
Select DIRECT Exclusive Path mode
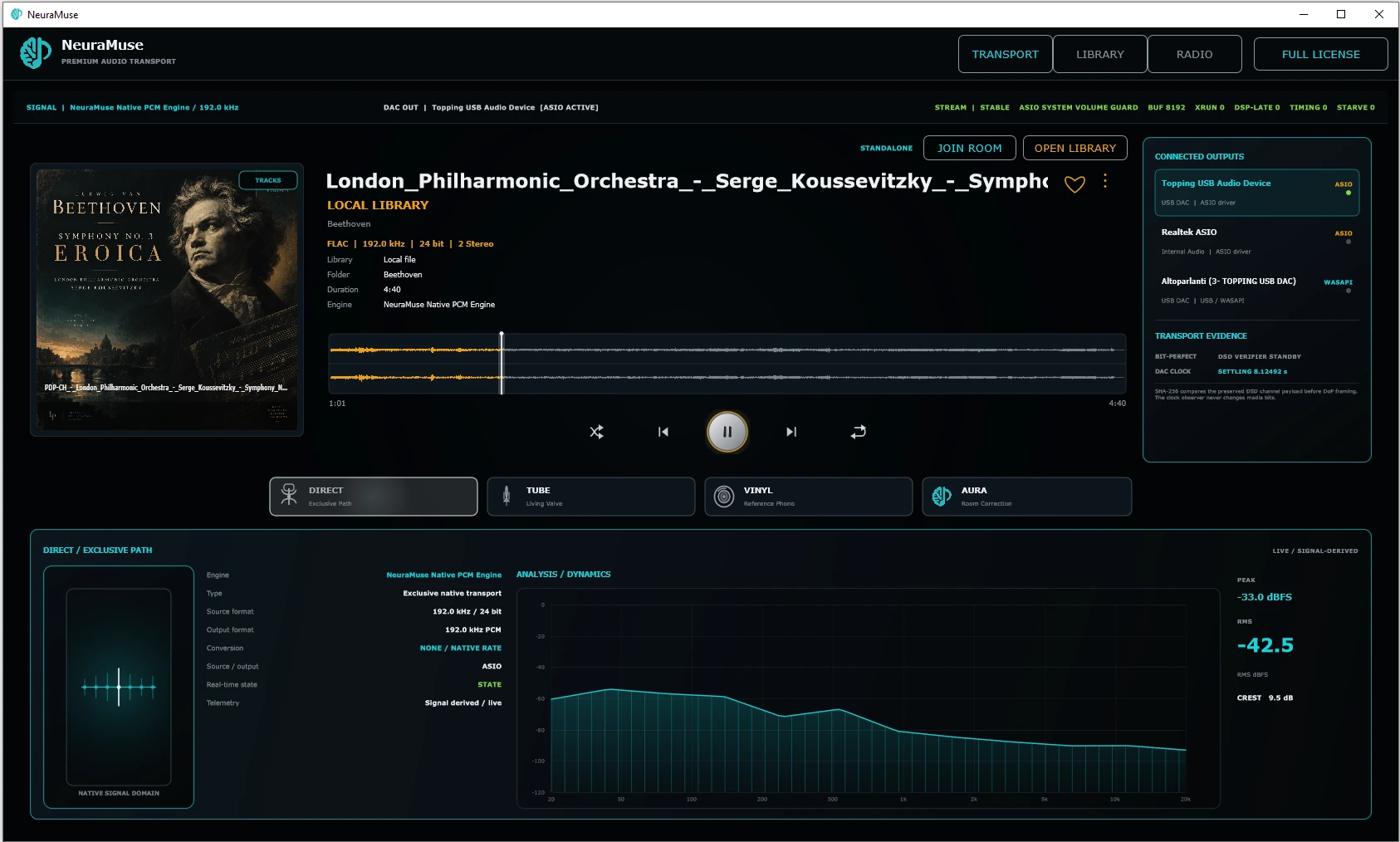coord(374,497)
